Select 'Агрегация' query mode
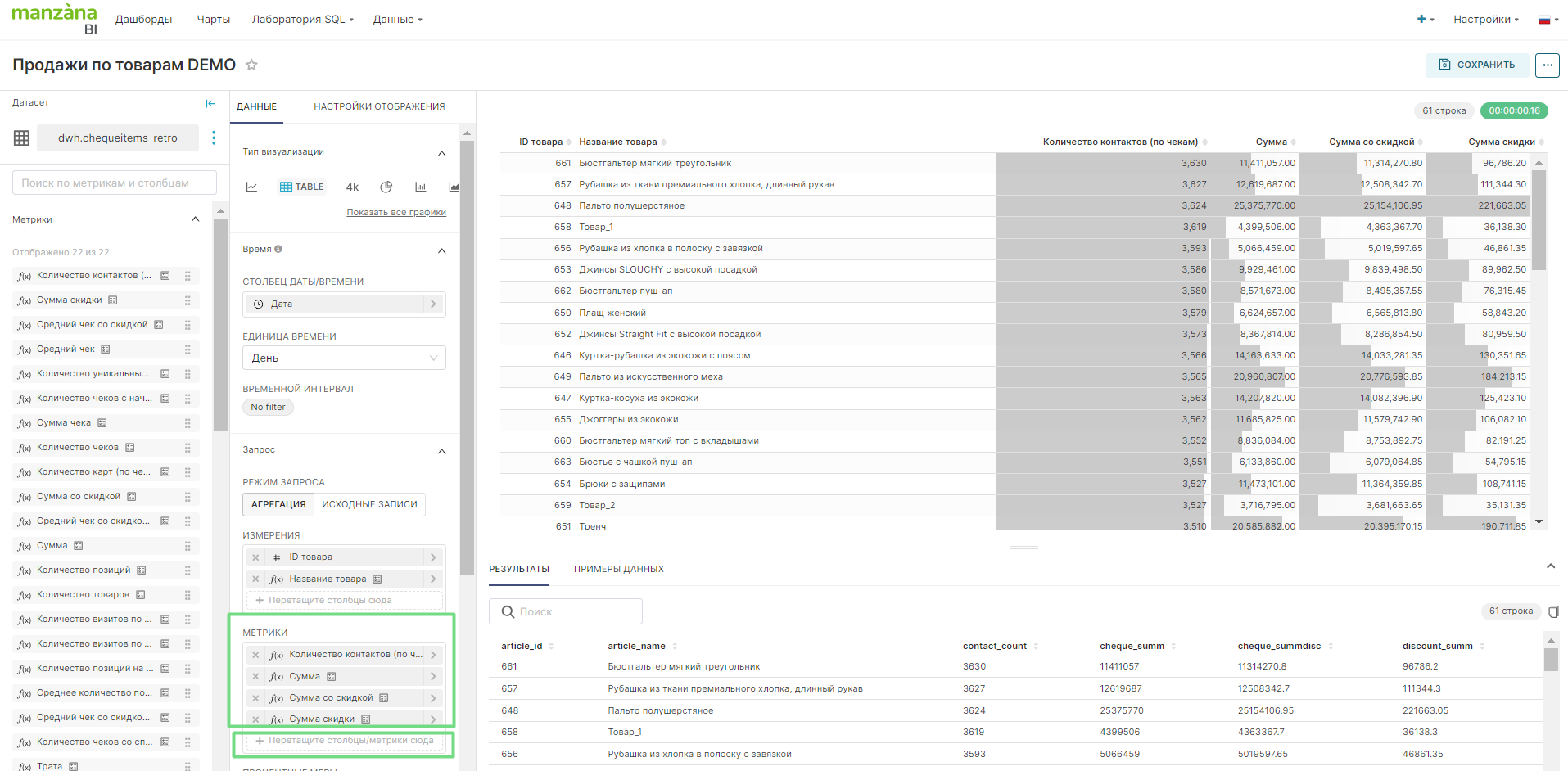The height and width of the screenshot is (771, 1568). (x=278, y=504)
